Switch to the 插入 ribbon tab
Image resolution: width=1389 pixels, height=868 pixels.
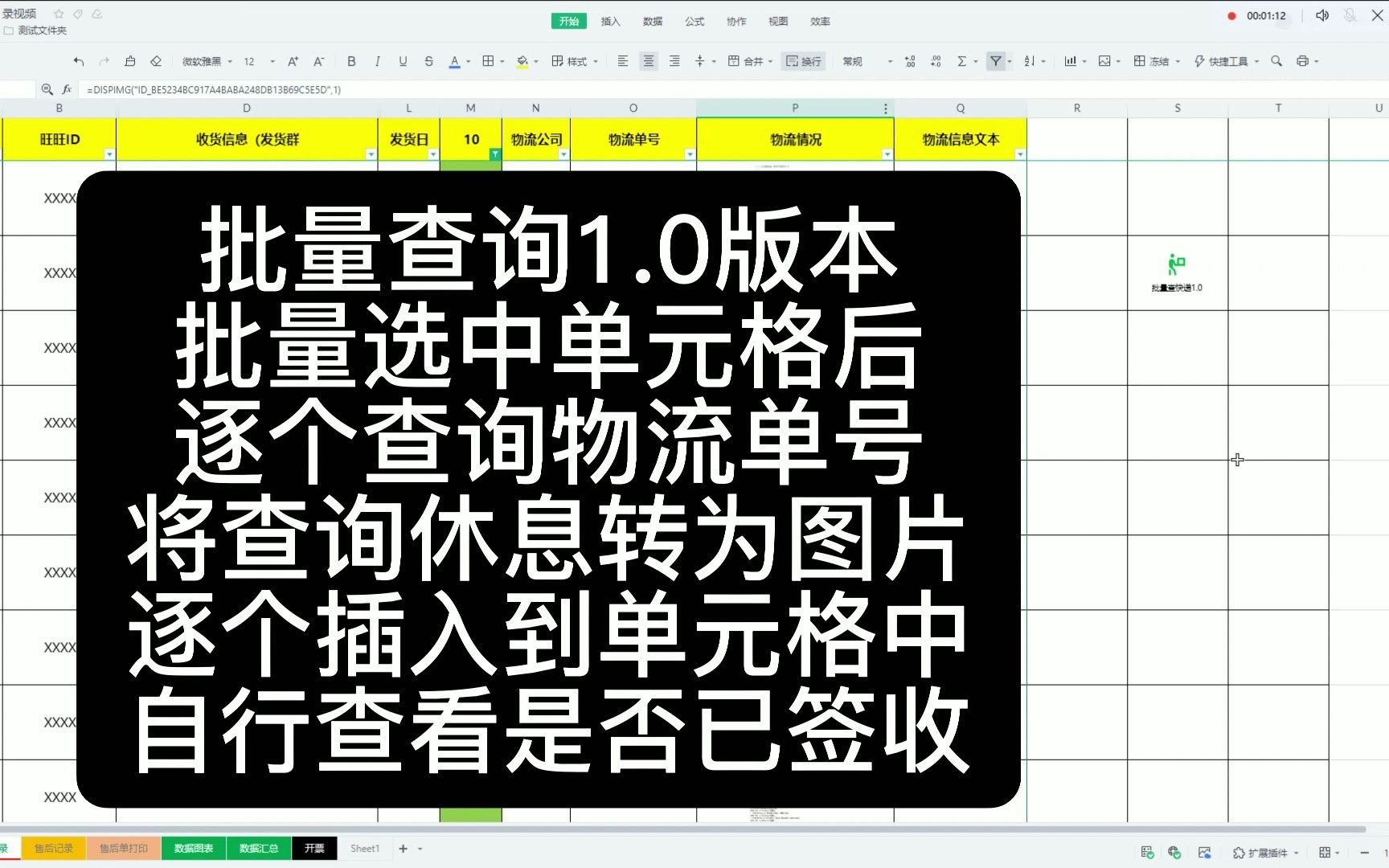[611, 22]
